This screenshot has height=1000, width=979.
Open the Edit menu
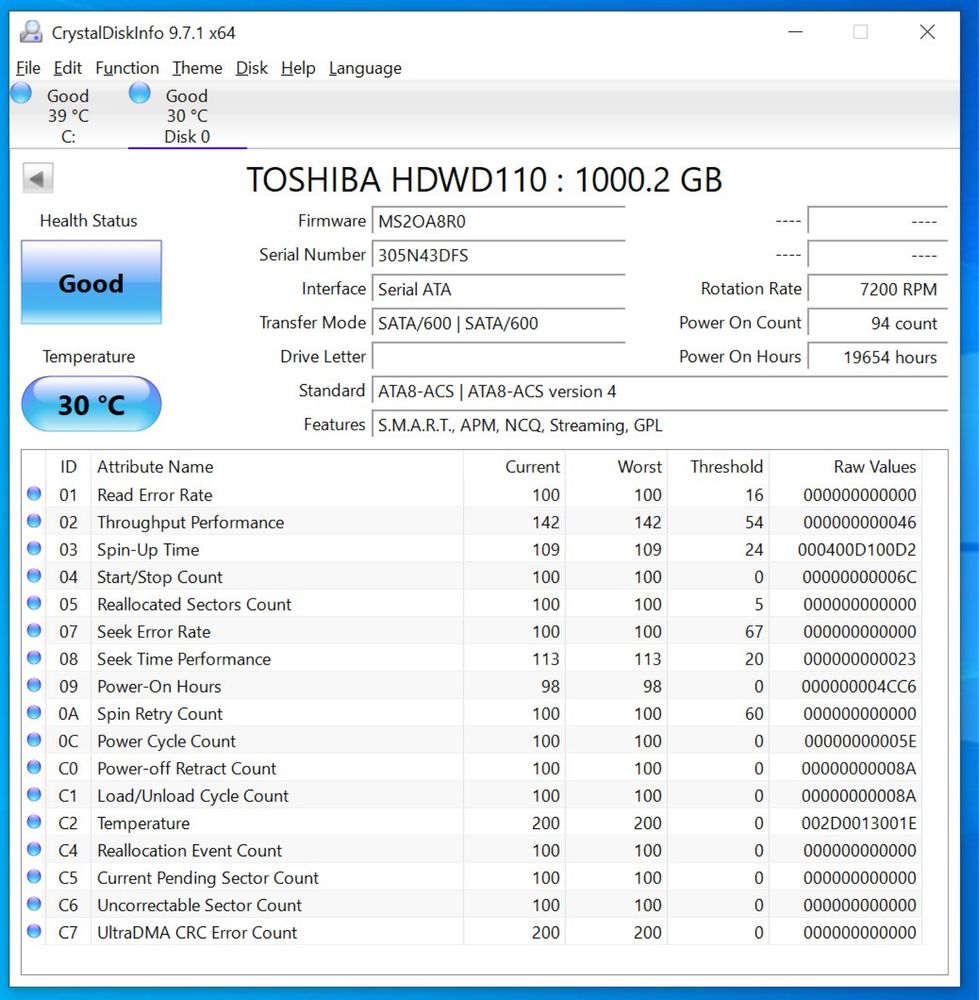[x=68, y=68]
